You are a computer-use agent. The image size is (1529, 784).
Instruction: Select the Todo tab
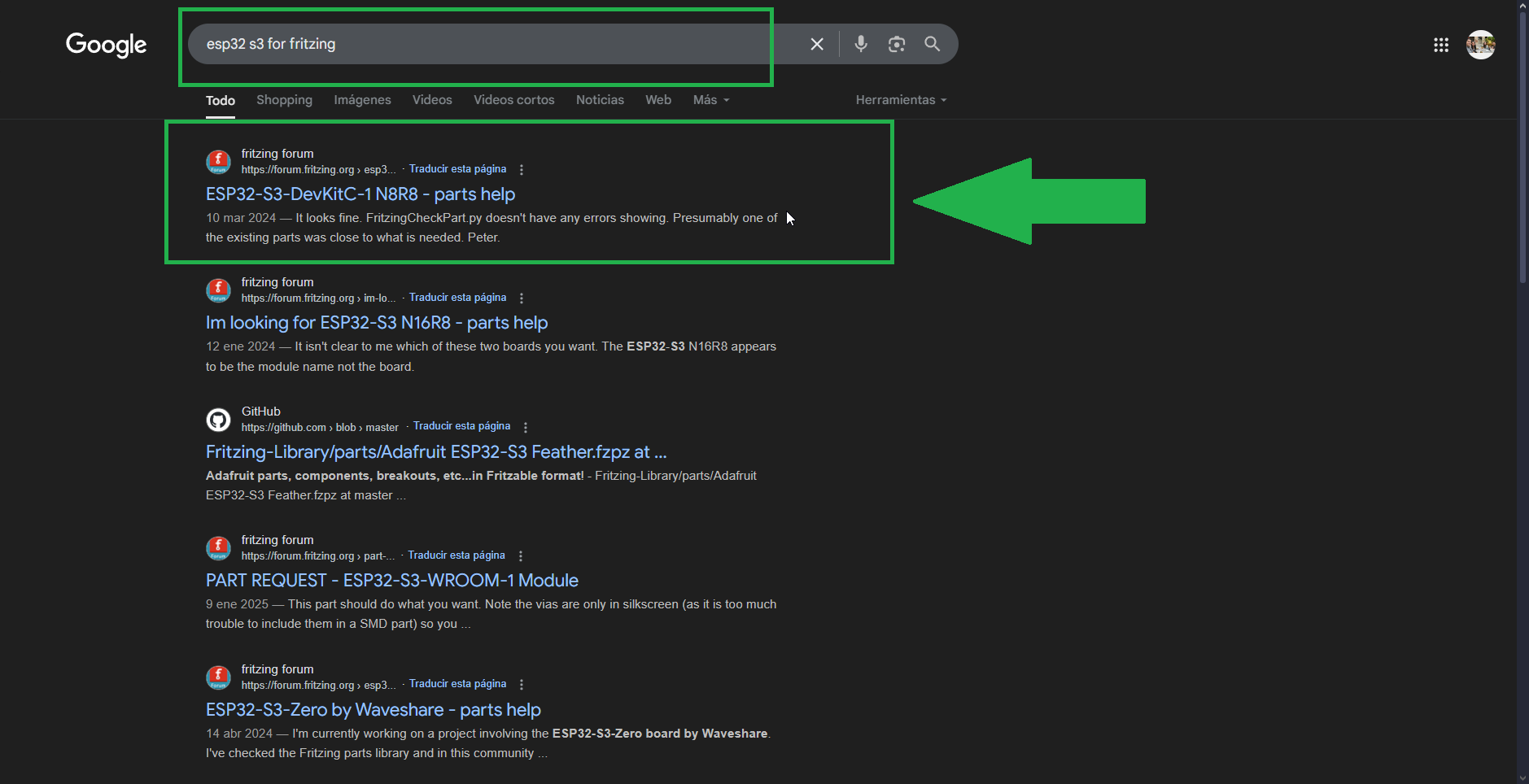(x=221, y=101)
